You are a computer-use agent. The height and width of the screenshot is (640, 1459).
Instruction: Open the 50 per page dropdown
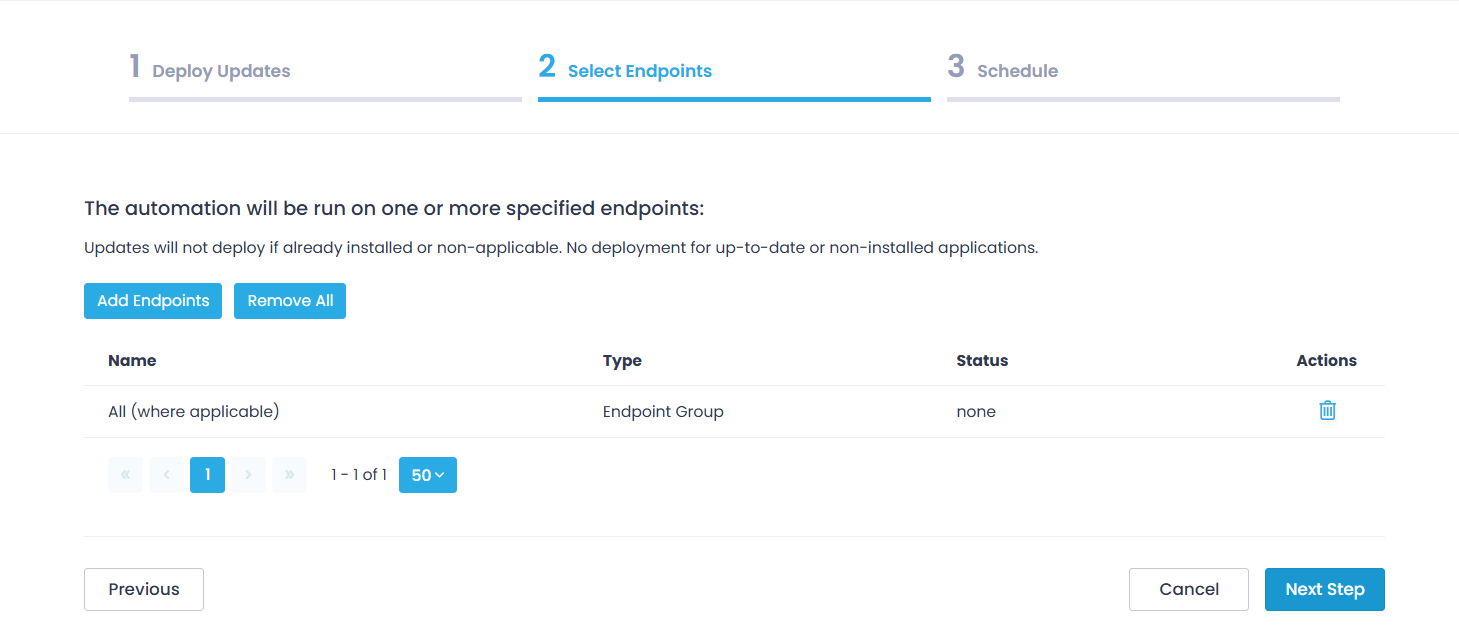(x=427, y=475)
